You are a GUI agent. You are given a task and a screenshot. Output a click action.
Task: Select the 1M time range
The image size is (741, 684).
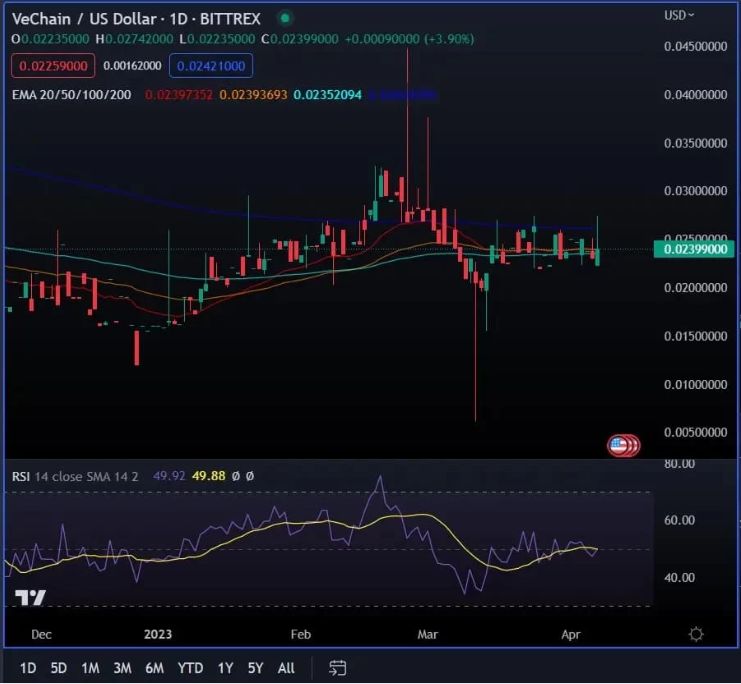90,668
